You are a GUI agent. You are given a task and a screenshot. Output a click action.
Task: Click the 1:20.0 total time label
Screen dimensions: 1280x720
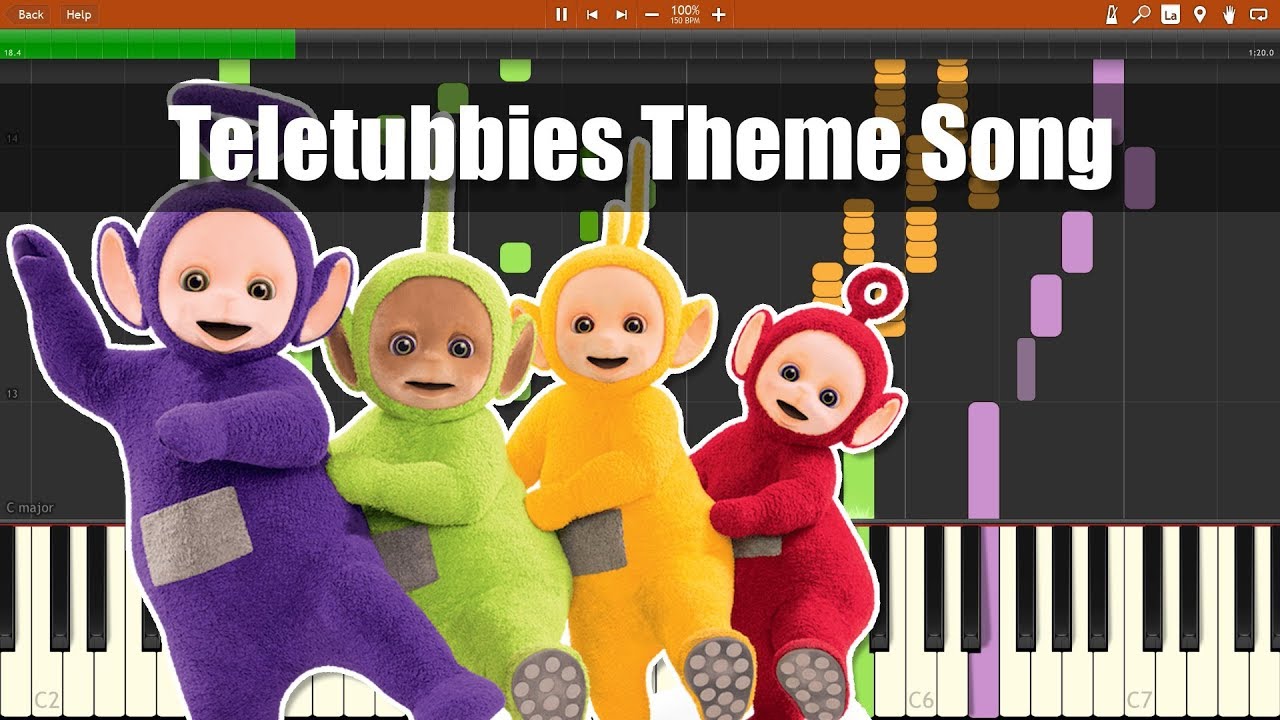1261,52
